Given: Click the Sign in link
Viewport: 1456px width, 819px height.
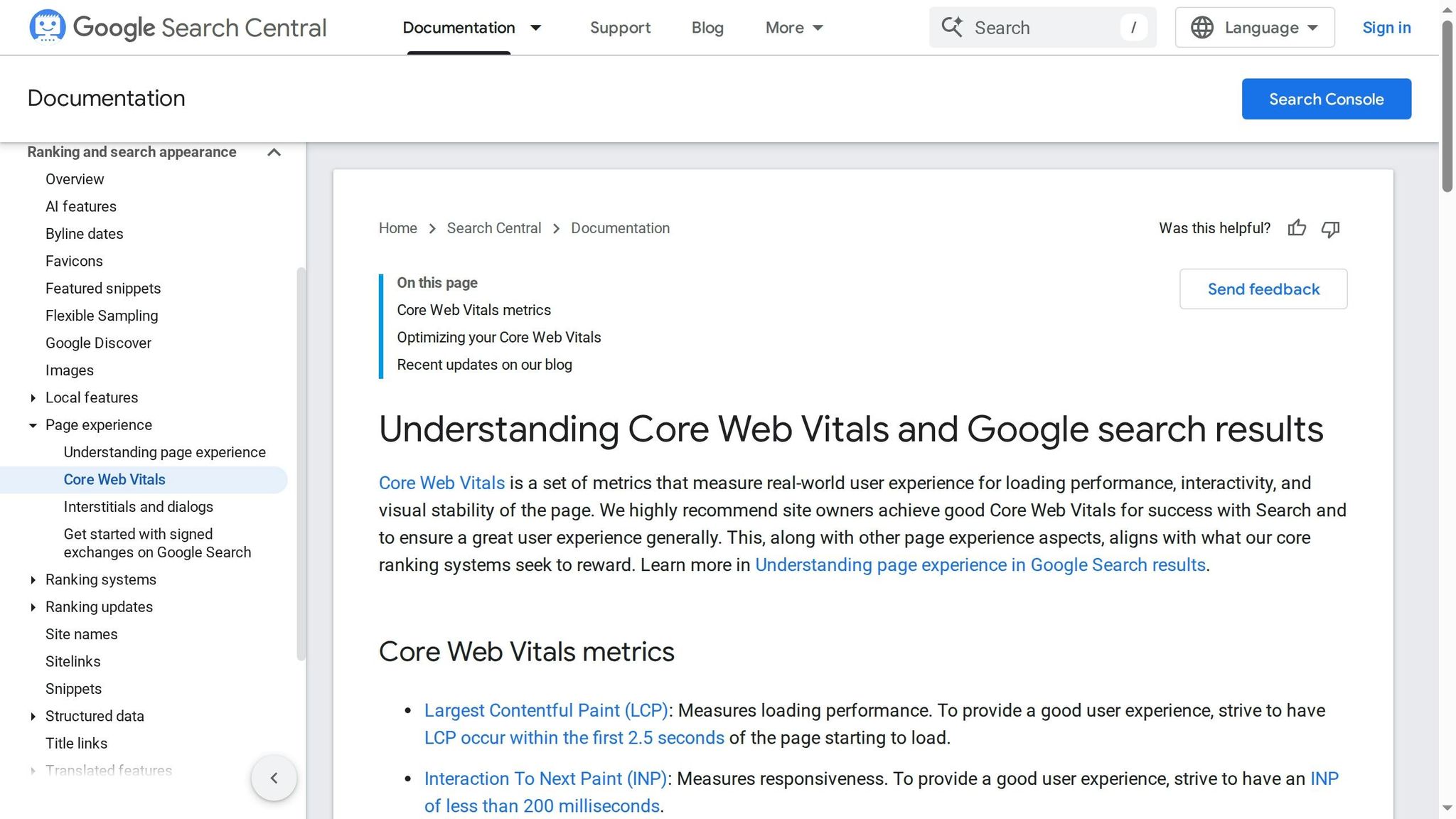Looking at the screenshot, I should point(1386,28).
